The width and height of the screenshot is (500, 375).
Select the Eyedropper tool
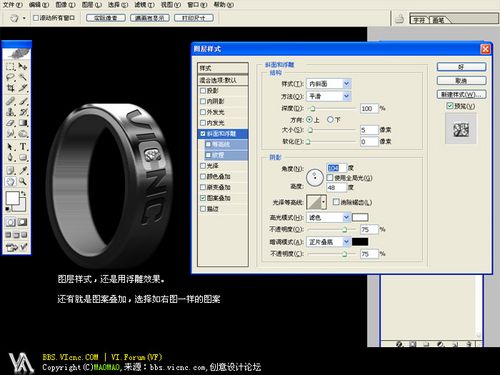click(x=23, y=170)
